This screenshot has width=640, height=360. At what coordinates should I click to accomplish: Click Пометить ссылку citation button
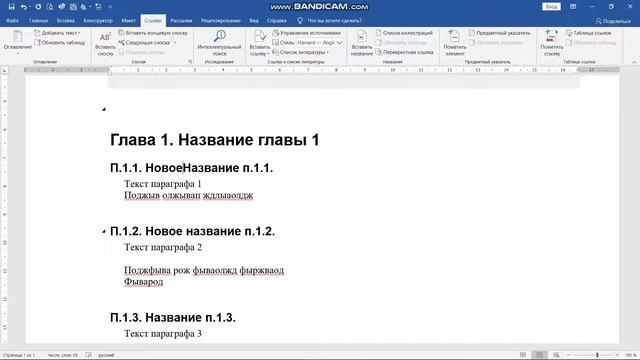coord(551,43)
